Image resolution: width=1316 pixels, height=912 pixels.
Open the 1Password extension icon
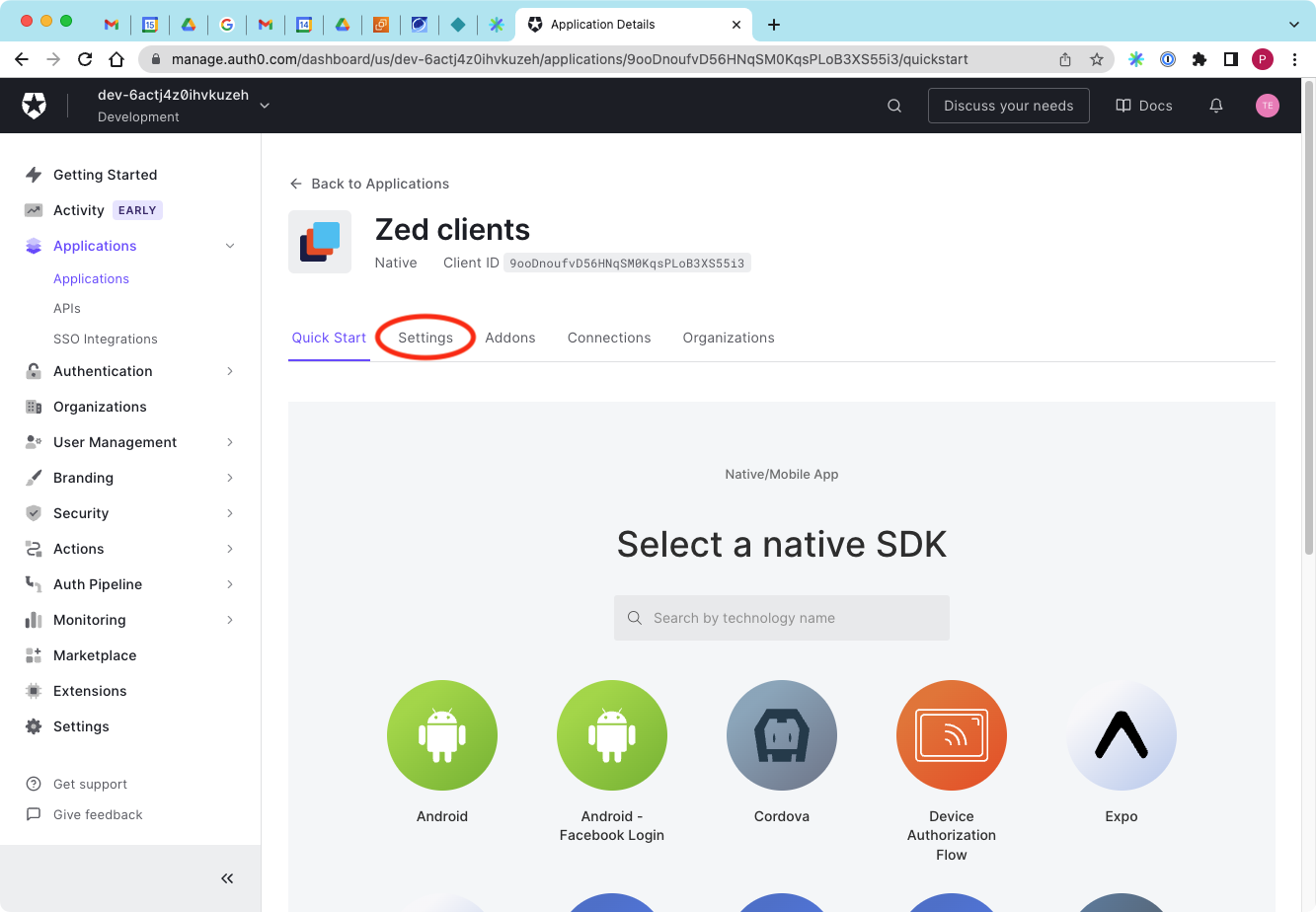tap(1168, 59)
